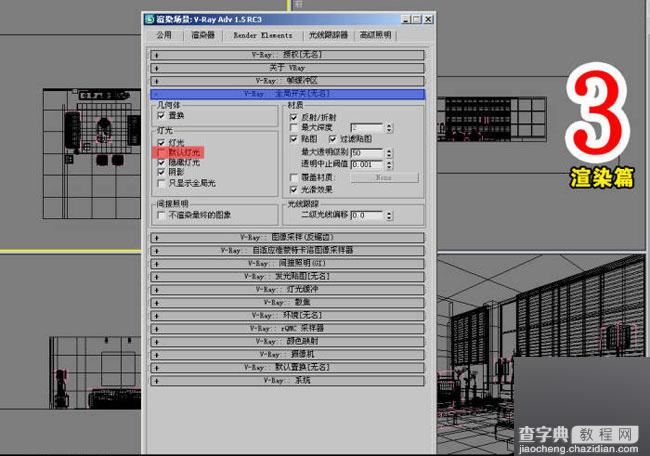Switch to the 公用 tab

click(x=164, y=35)
